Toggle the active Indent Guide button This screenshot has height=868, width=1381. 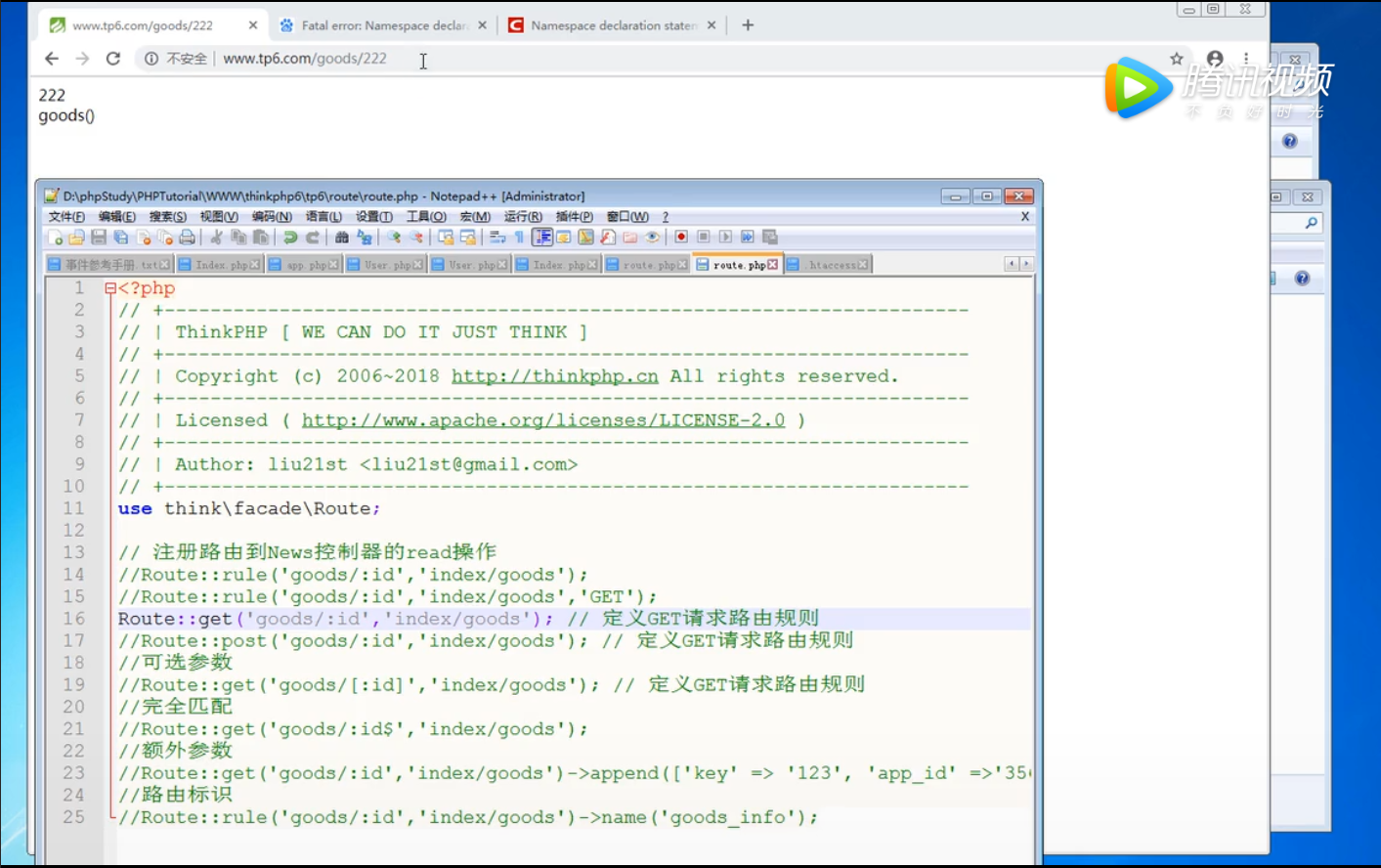tap(542, 238)
